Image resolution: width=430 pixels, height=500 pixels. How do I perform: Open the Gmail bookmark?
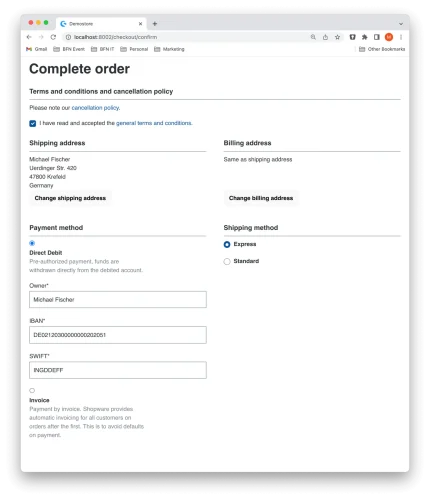click(37, 49)
